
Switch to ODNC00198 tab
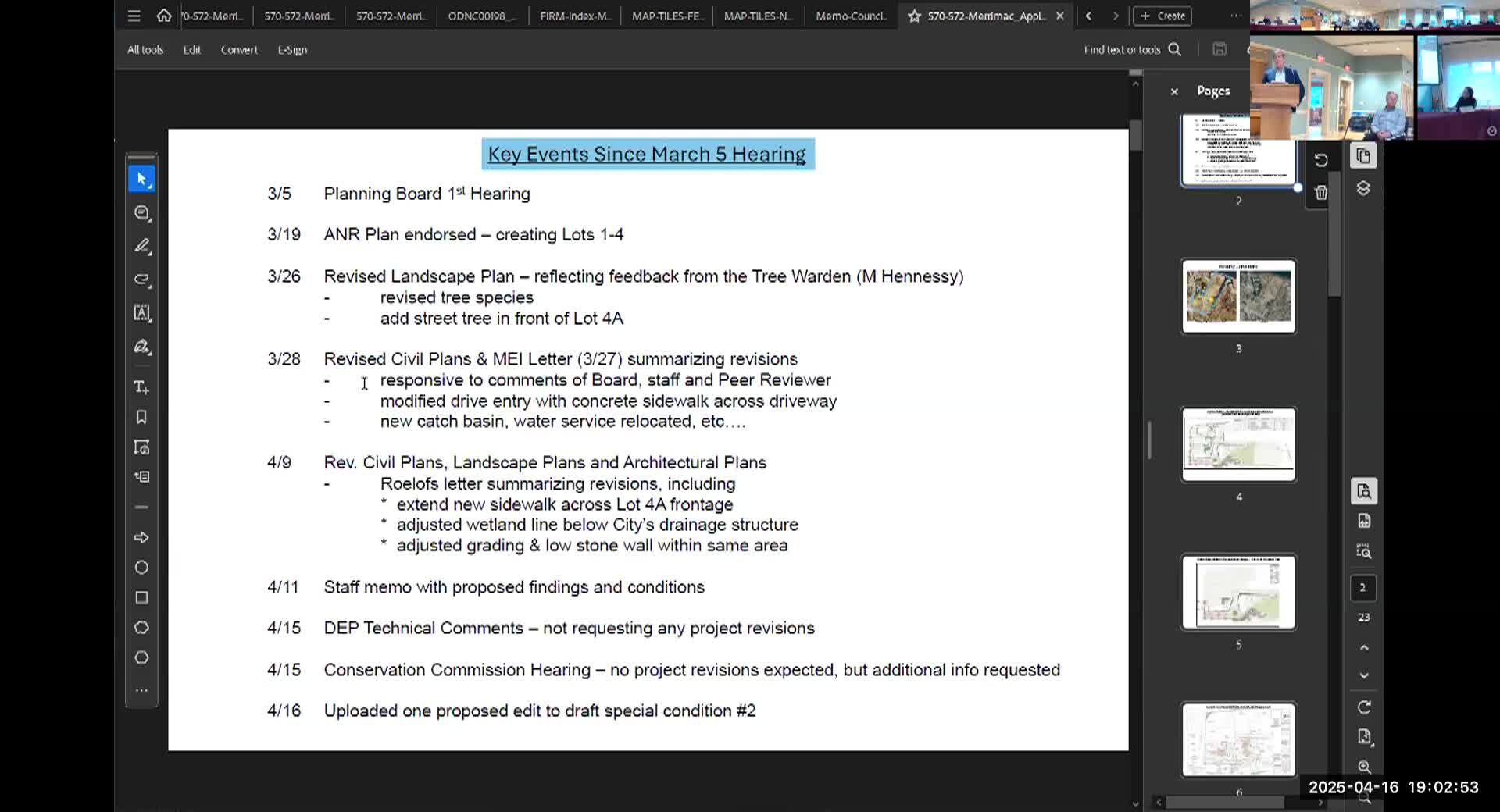(482, 16)
